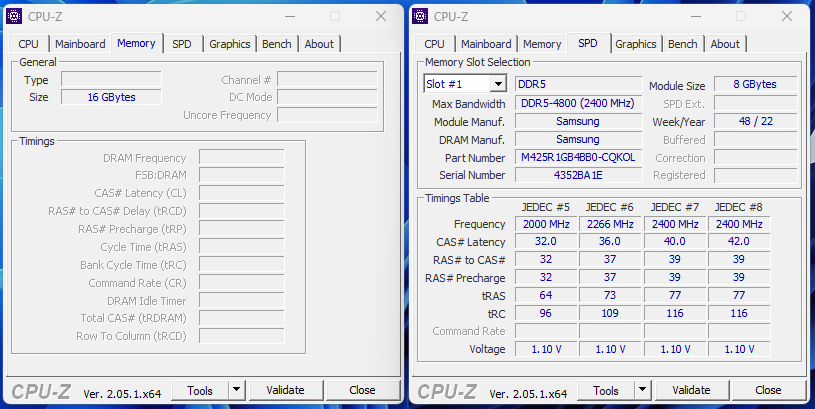
Task: Click the tRC value 96
Action: point(546,313)
